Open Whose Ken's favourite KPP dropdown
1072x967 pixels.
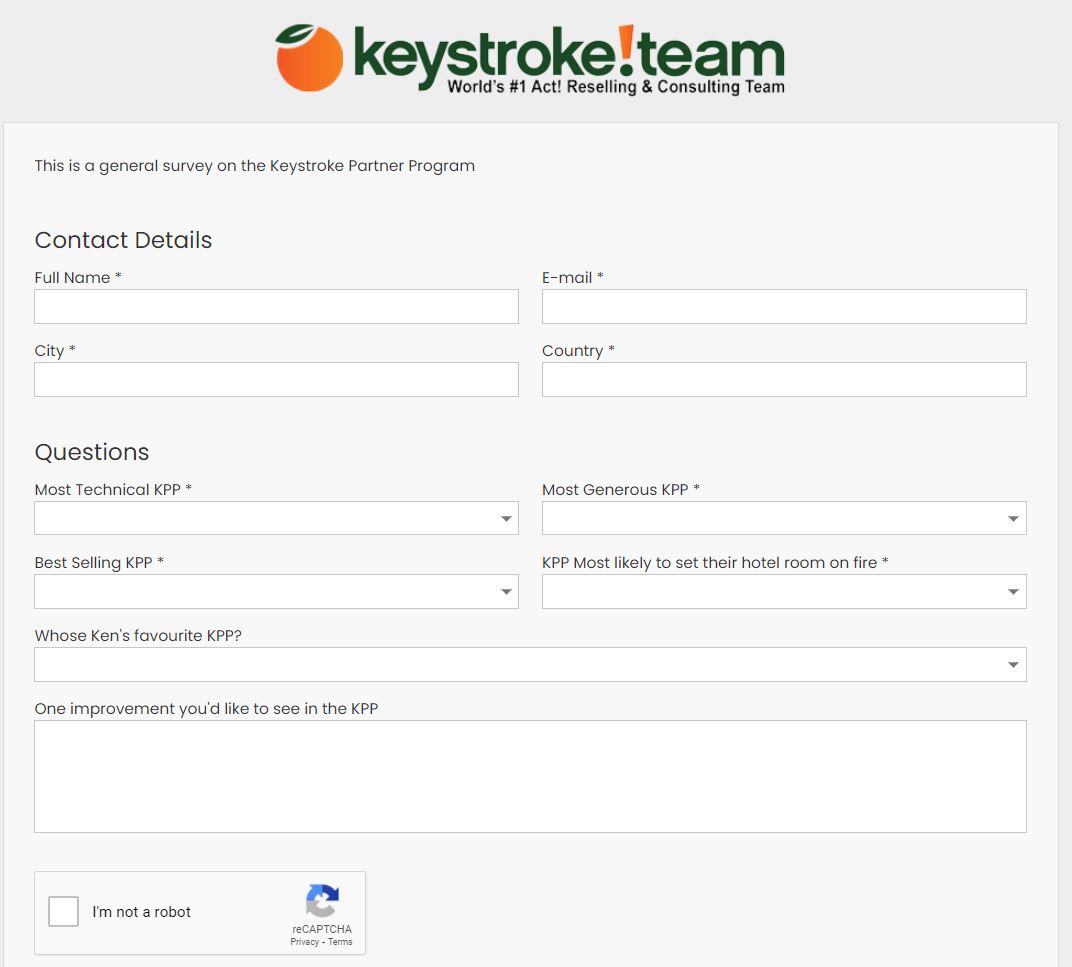530,664
